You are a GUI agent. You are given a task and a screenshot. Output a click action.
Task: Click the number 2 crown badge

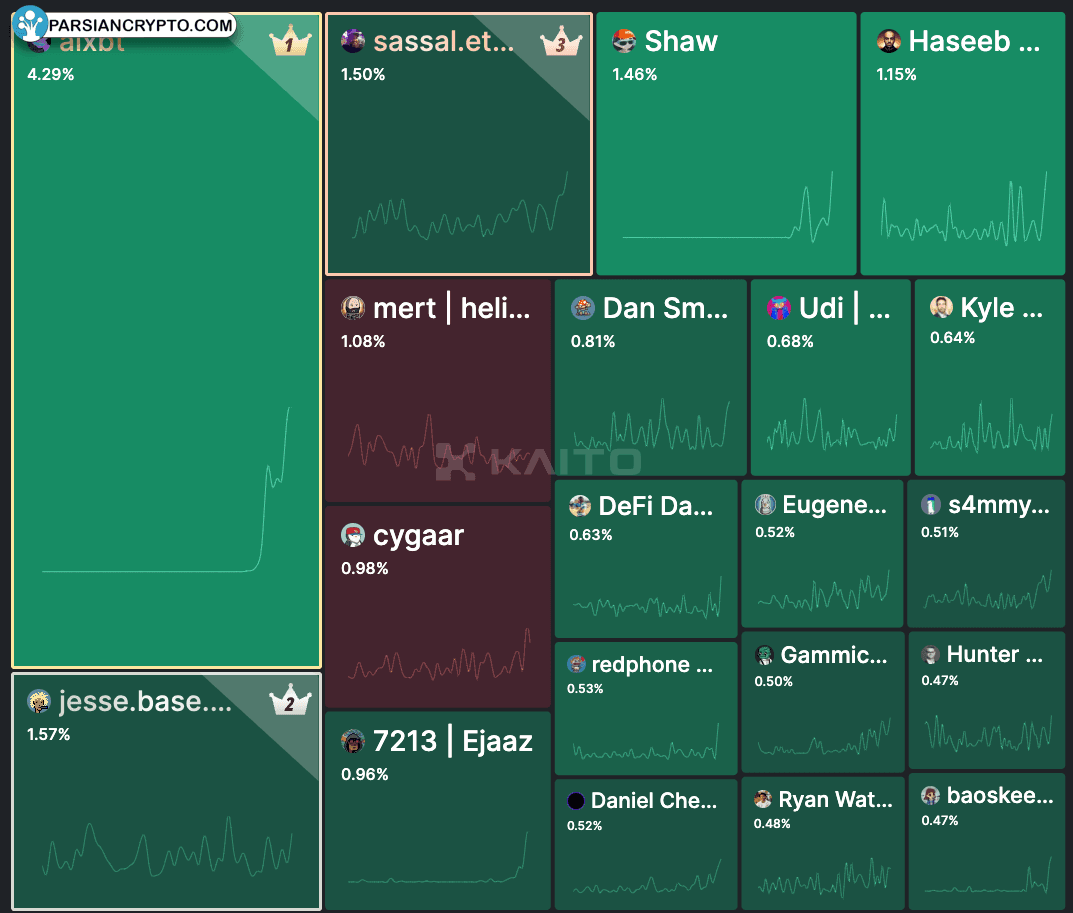click(x=290, y=700)
